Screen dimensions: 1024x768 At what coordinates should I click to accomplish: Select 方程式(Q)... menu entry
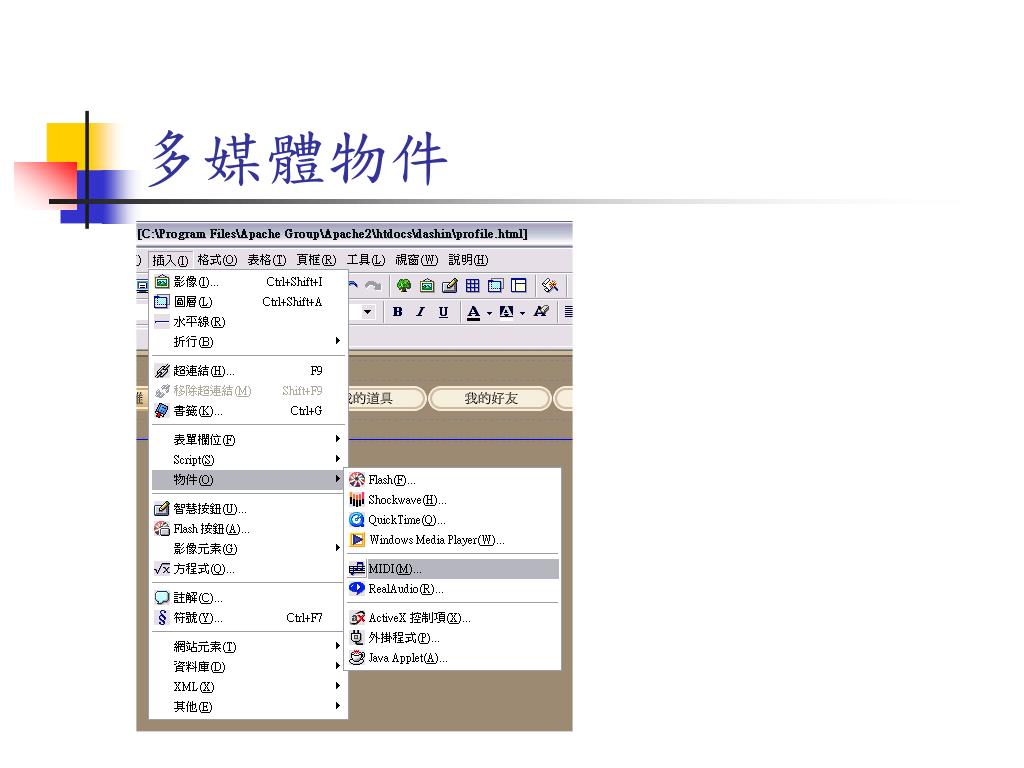coord(248,569)
